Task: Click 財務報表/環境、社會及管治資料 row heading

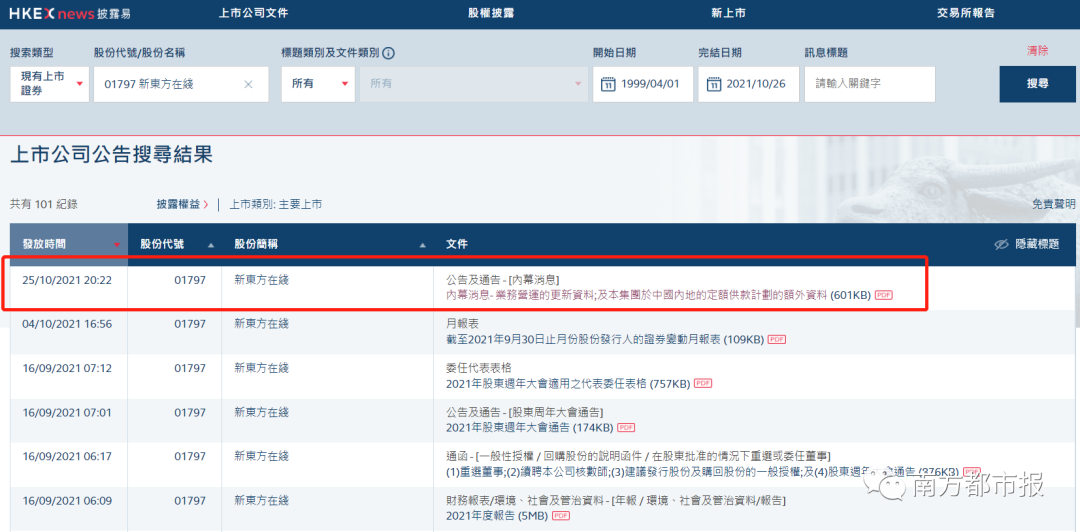Action: pos(616,500)
